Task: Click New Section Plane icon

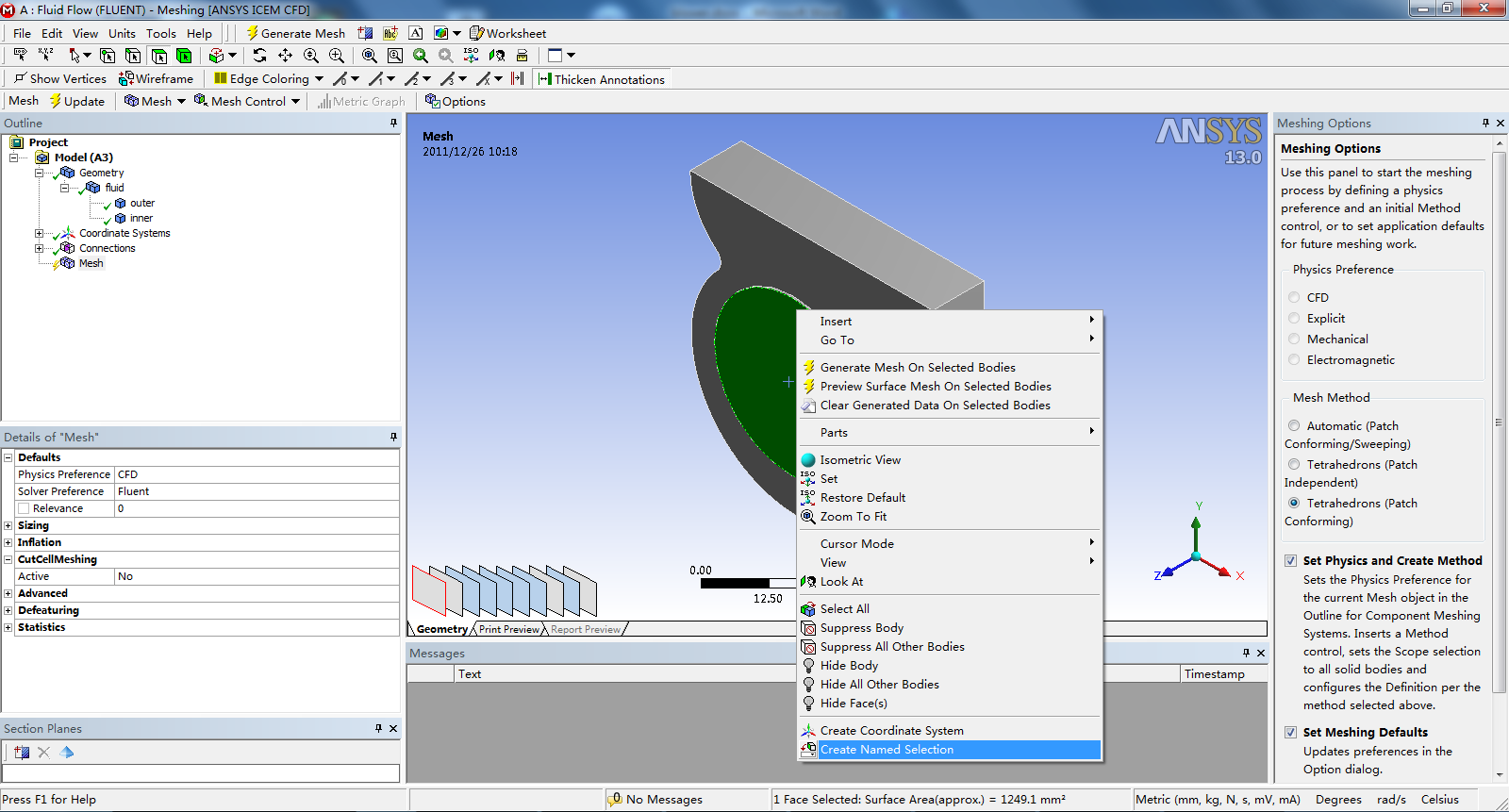Action: [21, 752]
